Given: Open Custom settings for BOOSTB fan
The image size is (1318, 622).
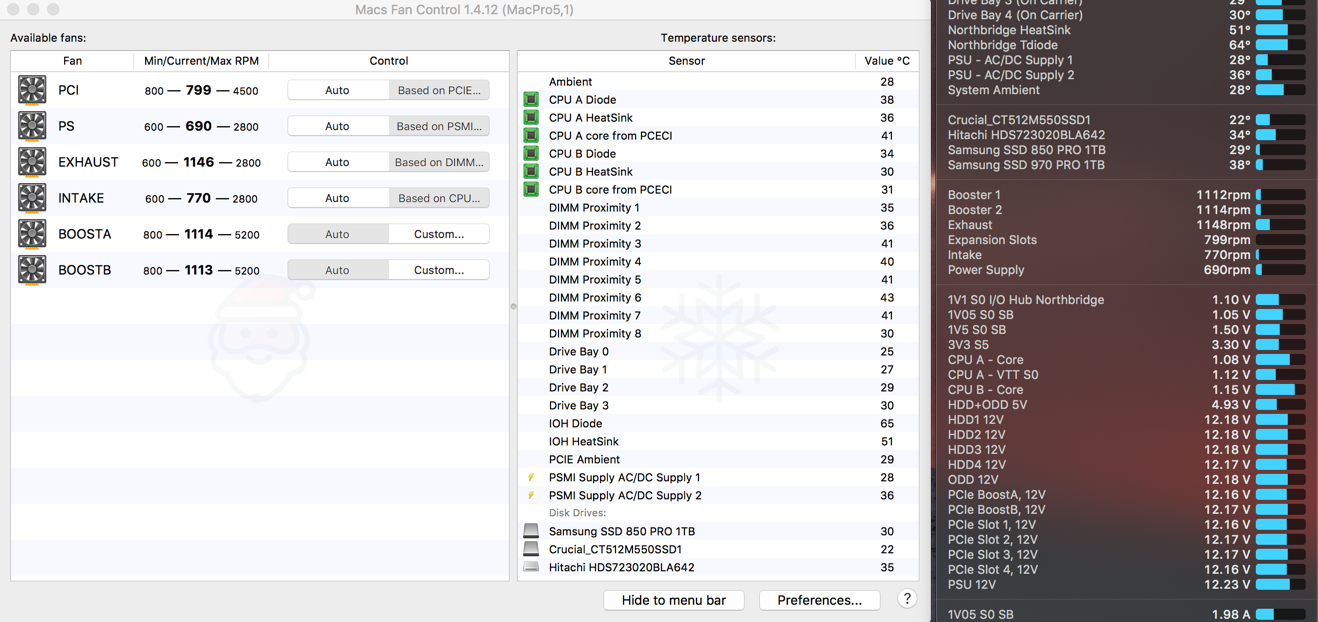Looking at the screenshot, I should click(x=439, y=270).
